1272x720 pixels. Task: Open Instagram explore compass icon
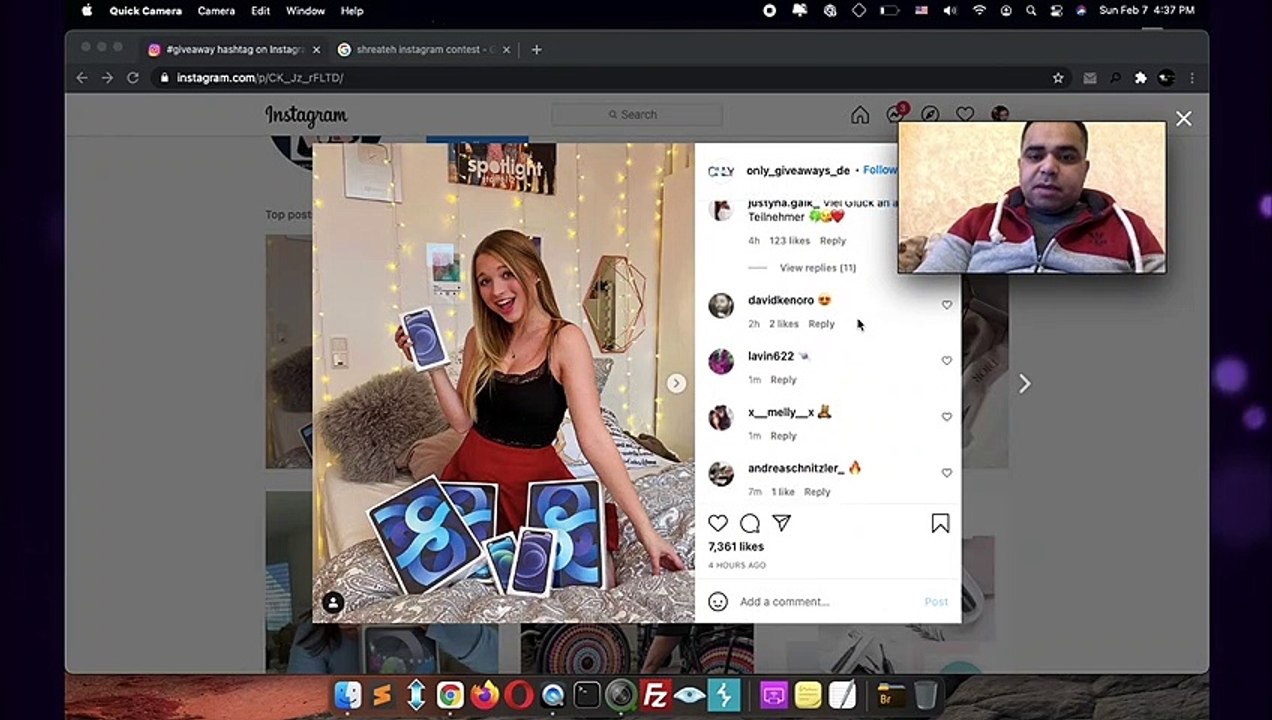click(930, 115)
